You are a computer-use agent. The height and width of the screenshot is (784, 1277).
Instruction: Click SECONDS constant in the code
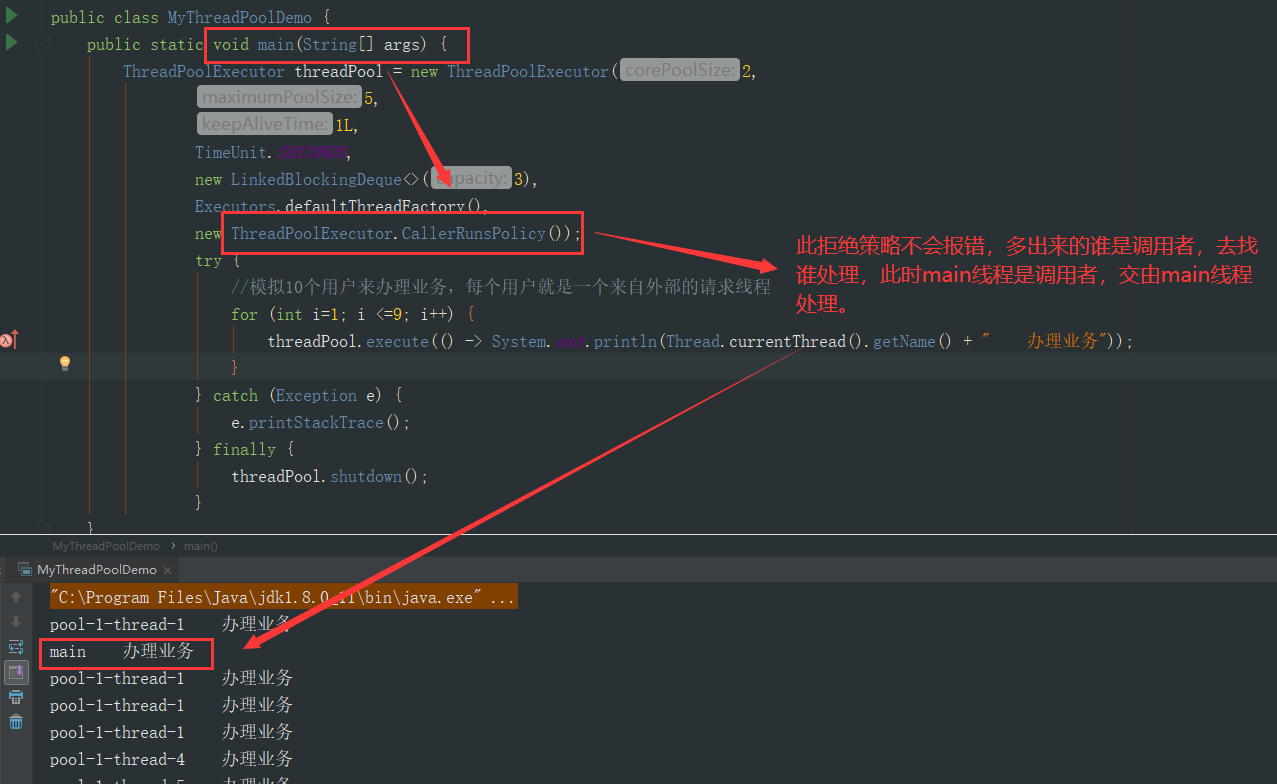pyautogui.click(x=313, y=152)
